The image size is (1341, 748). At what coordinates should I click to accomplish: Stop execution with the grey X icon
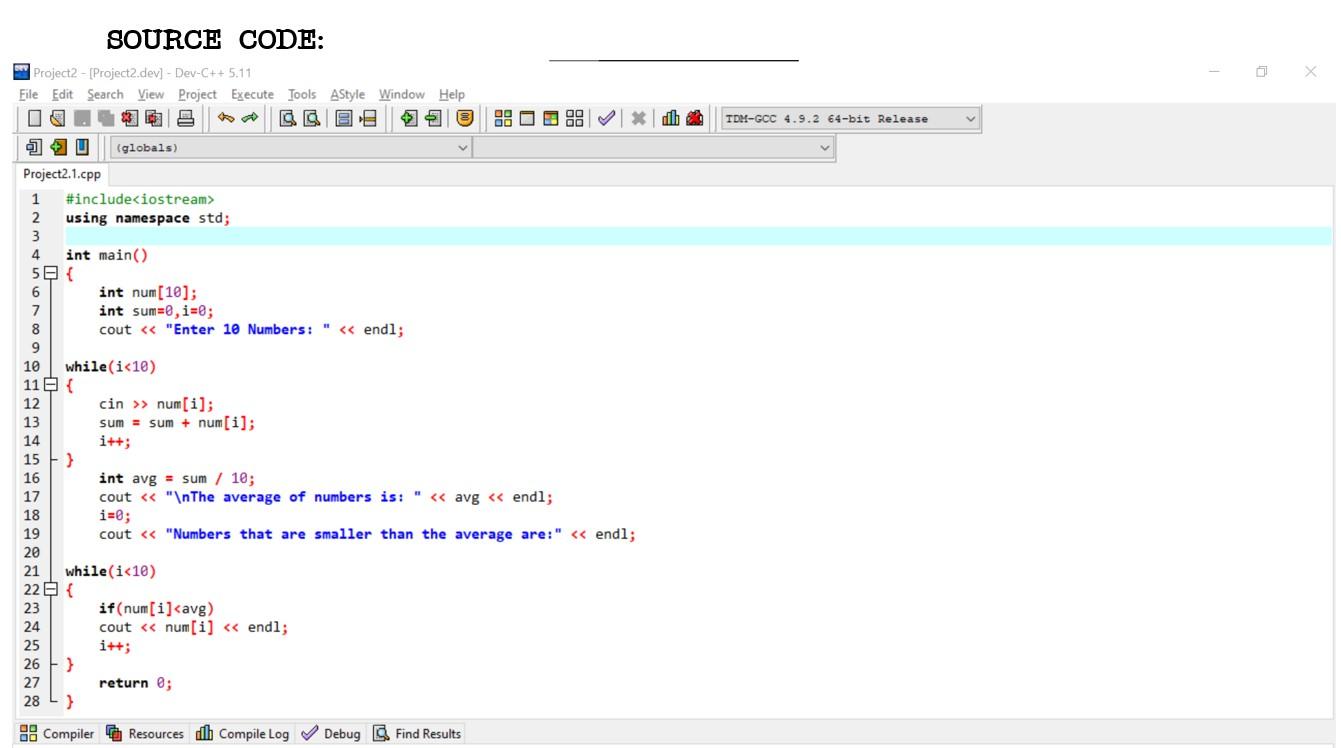point(637,120)
